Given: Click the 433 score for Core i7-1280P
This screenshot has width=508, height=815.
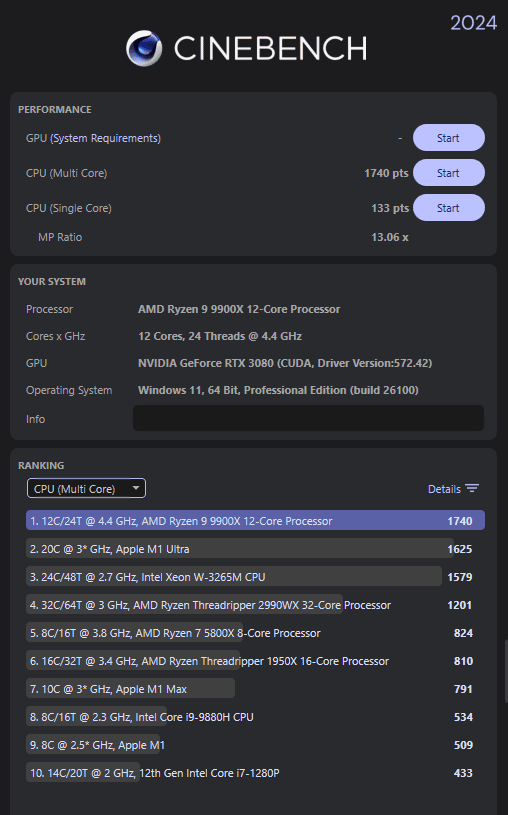Looking at the screenshot, I should point(463,773).
